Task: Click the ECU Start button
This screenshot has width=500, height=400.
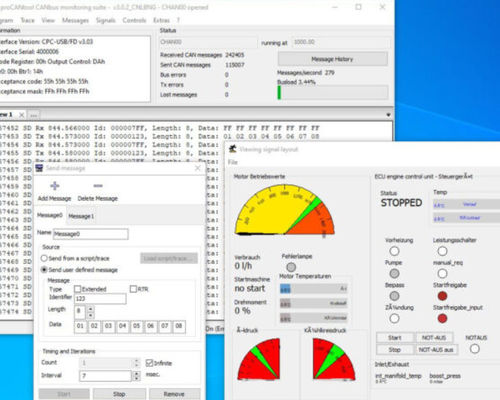Action: coord(395,338)
